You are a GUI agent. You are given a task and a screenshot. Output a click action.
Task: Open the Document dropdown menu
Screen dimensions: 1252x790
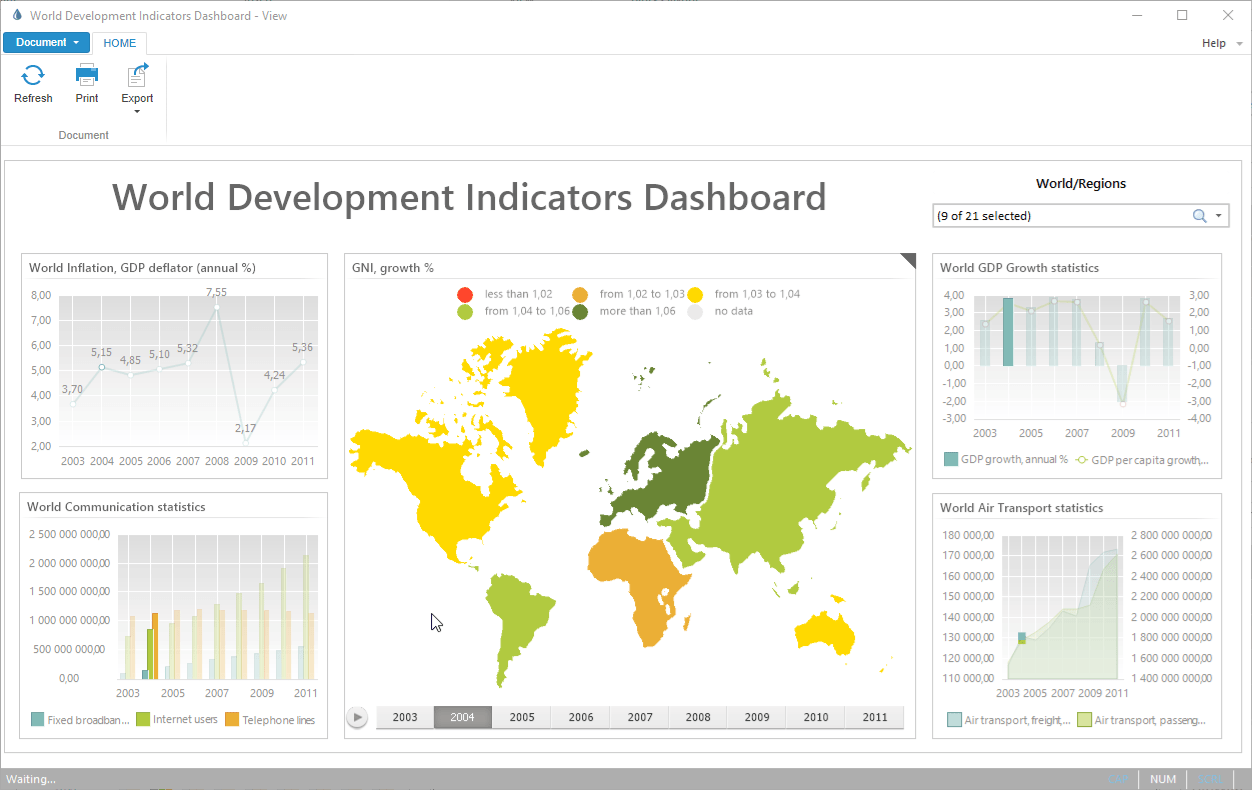(46, 43)
